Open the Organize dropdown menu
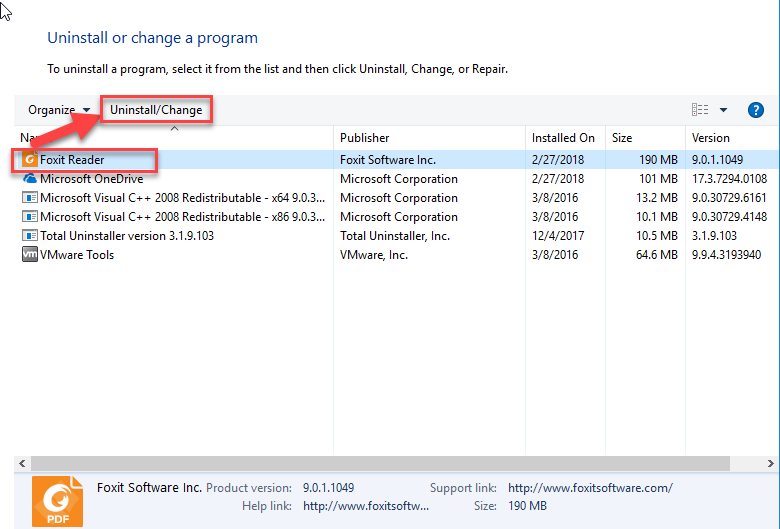 pos(59,110)
